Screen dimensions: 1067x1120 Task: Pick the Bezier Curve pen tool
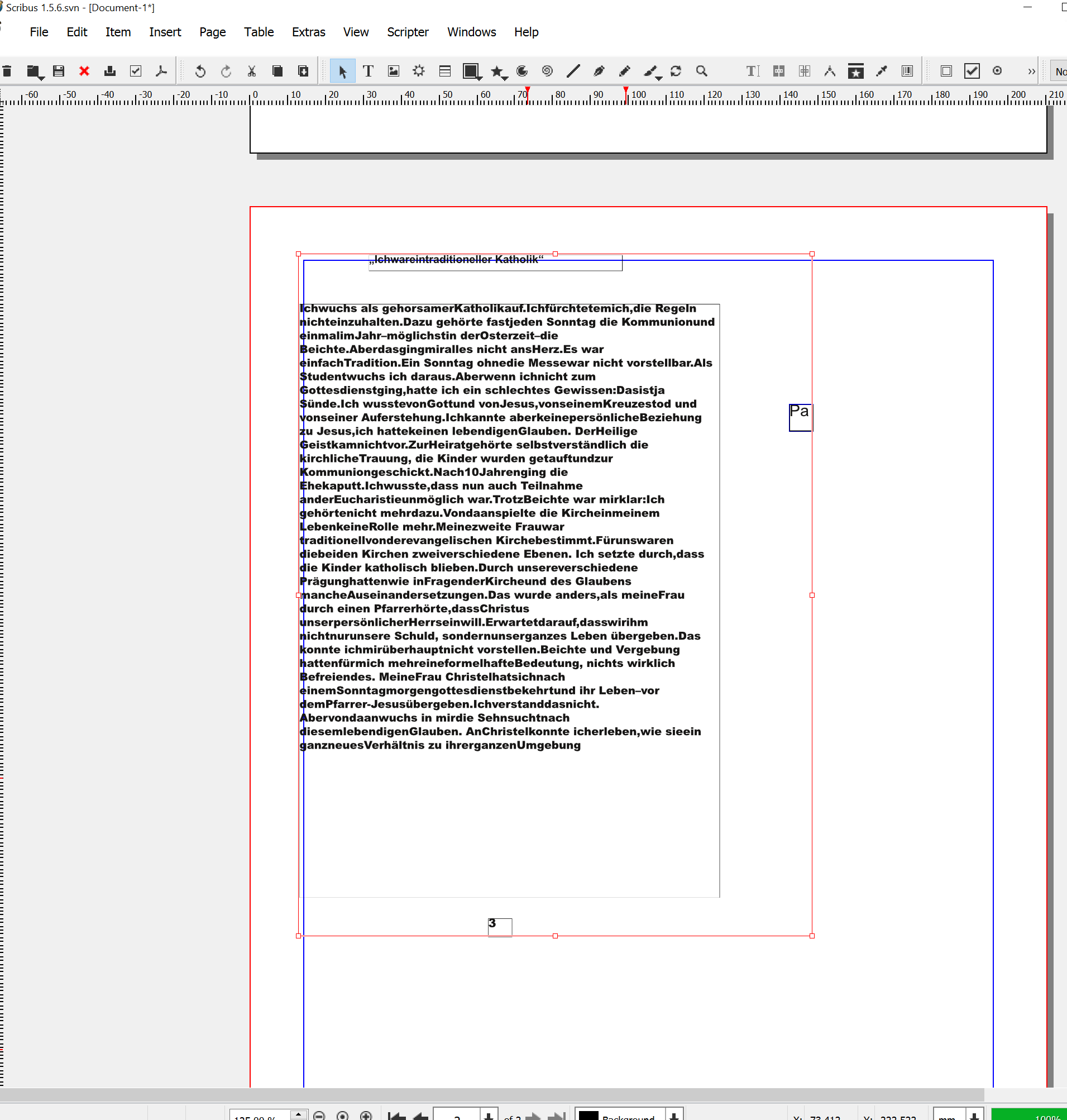(599, 71)
